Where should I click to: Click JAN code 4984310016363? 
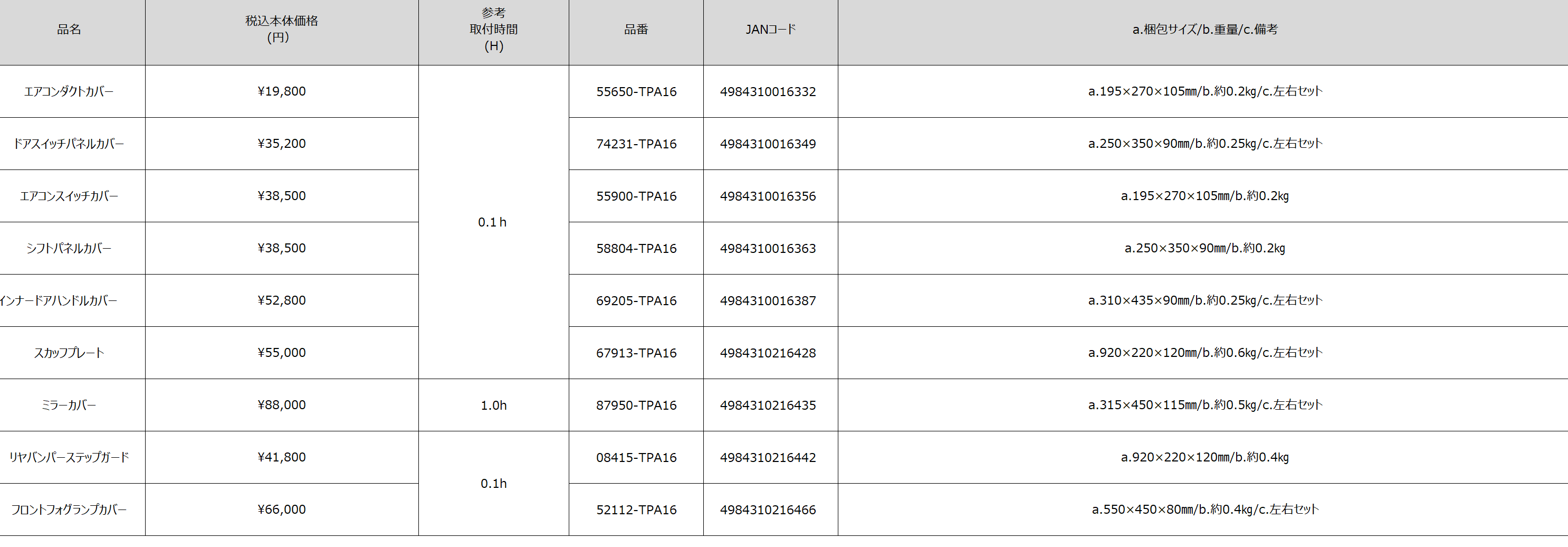coord(768,249)
